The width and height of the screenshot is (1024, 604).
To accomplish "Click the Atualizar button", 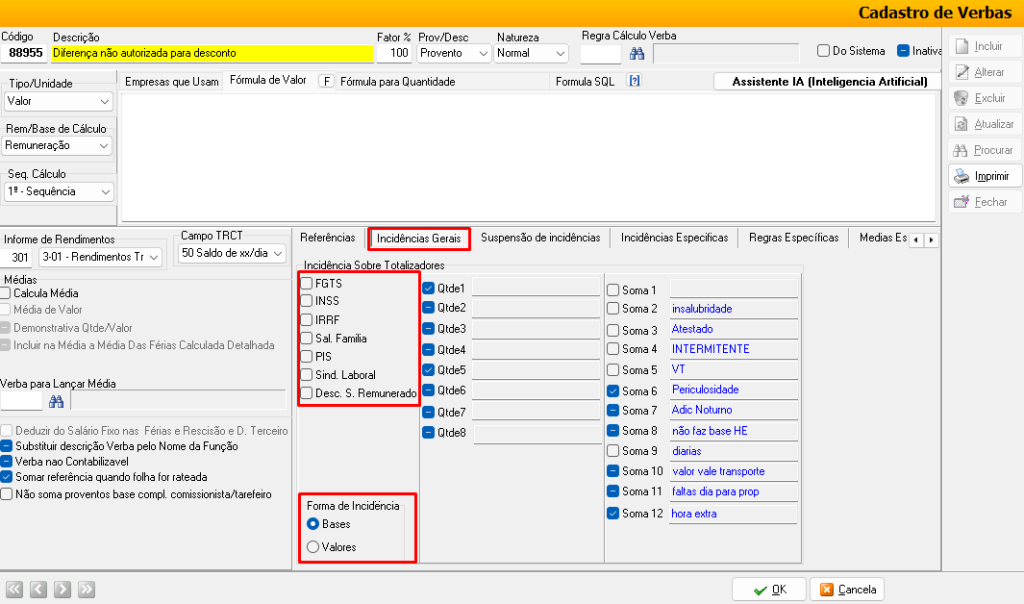I will tap(985, 124).
